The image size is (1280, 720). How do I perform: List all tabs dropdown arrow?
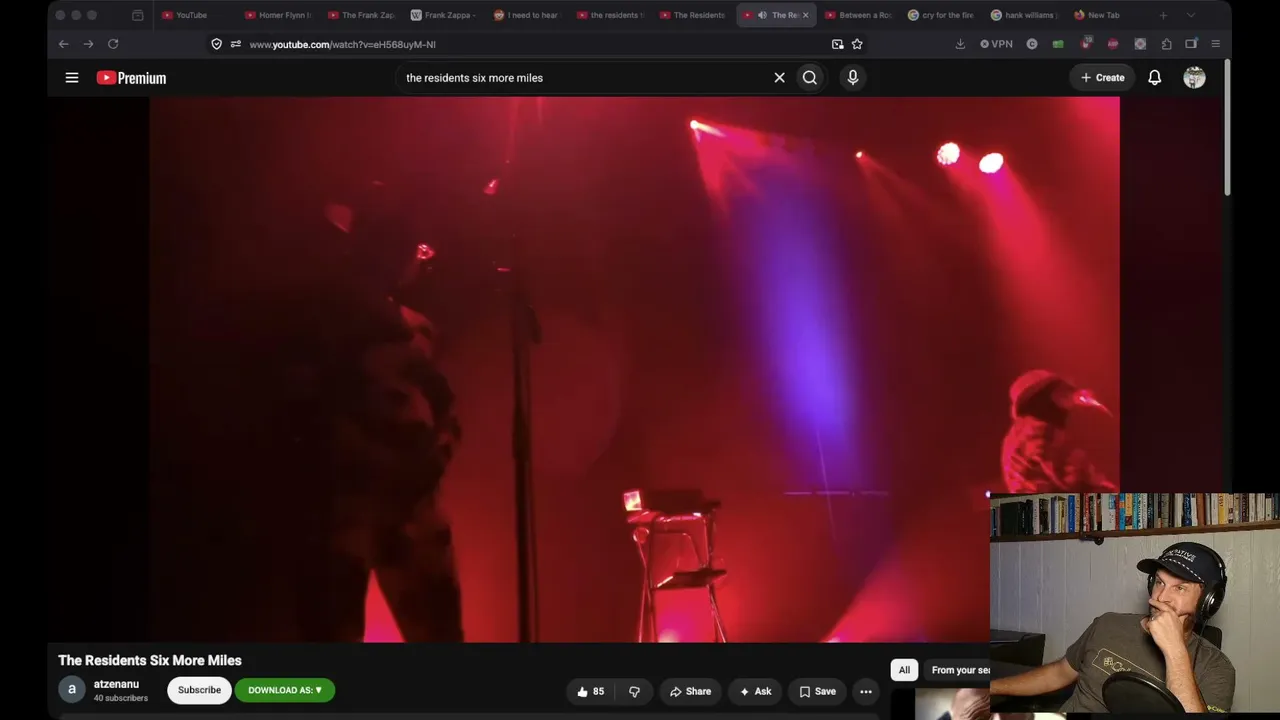(1190, 15)
